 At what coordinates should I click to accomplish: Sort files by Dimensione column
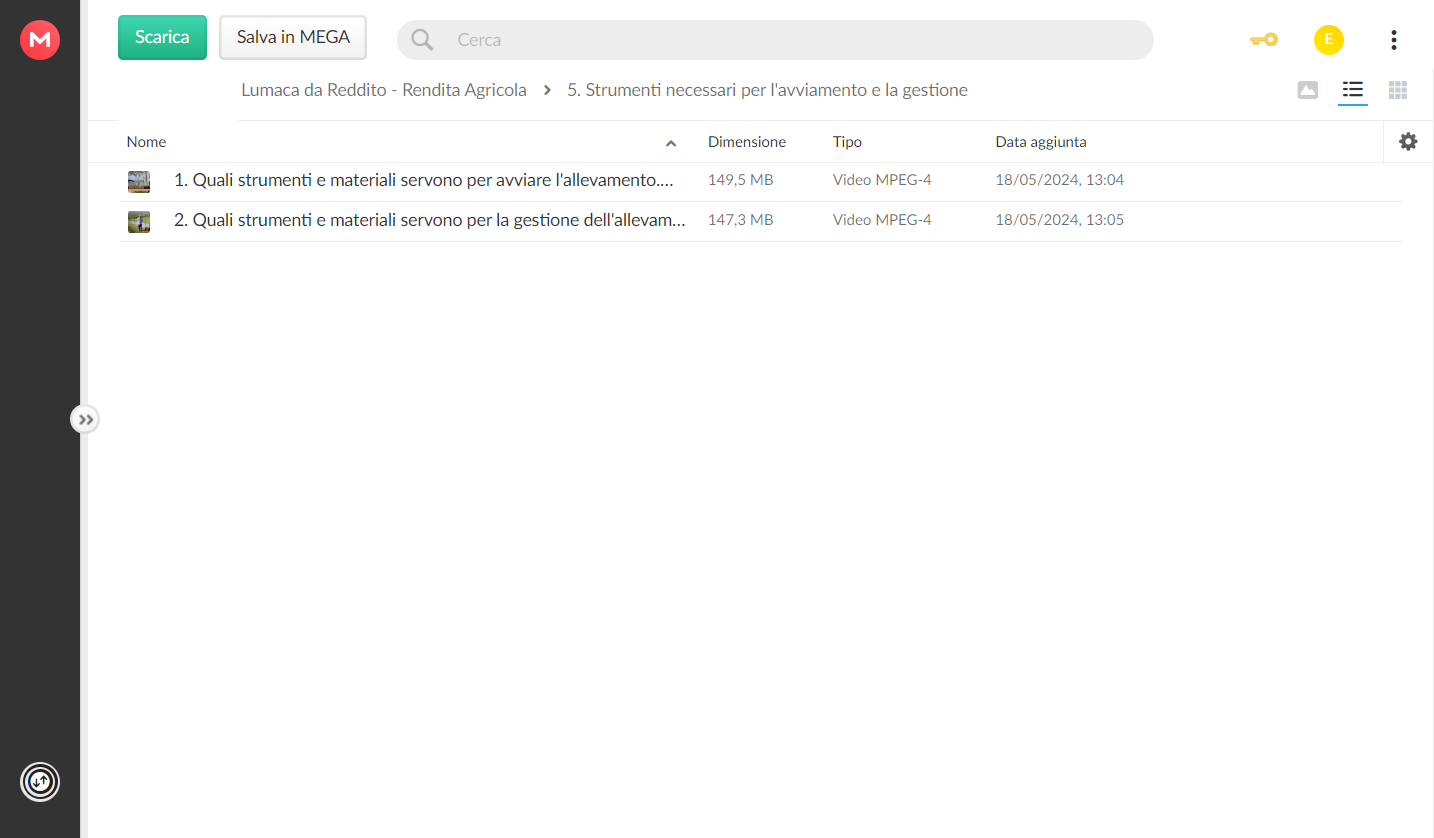(x=747, y=142)
